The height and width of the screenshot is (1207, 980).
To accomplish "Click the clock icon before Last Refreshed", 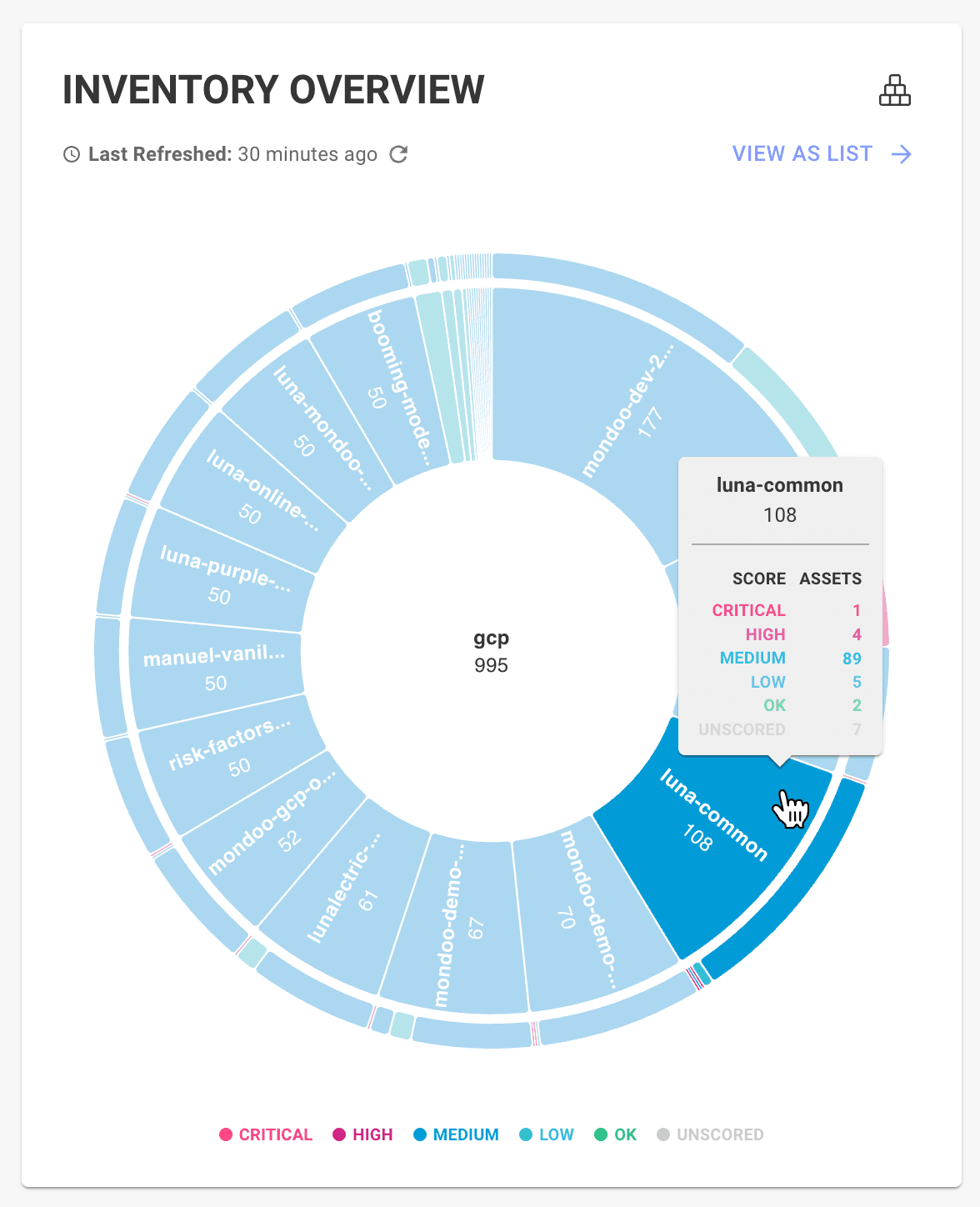I will [x=72, y=154].
